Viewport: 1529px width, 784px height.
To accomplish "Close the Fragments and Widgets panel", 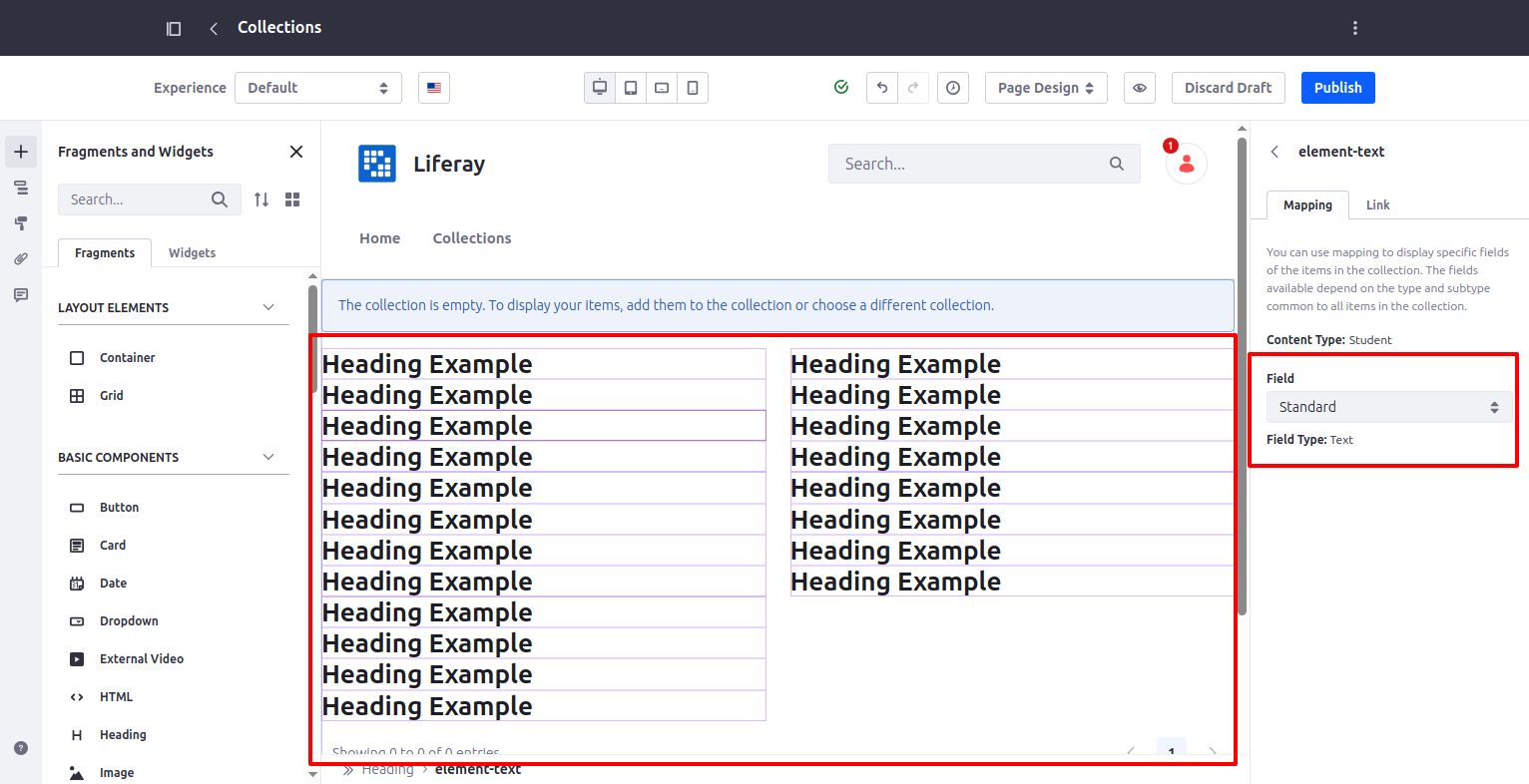I will tap(296, 152).
